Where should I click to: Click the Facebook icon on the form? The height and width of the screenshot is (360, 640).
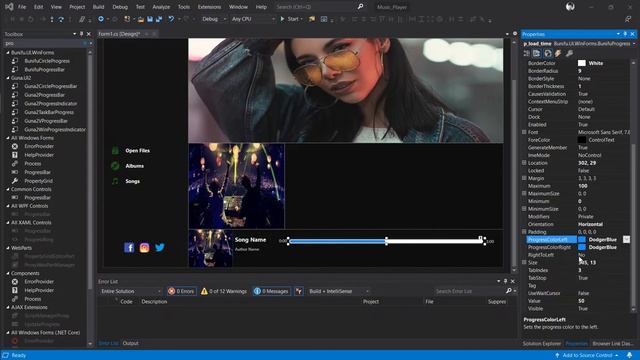[129, 248]
